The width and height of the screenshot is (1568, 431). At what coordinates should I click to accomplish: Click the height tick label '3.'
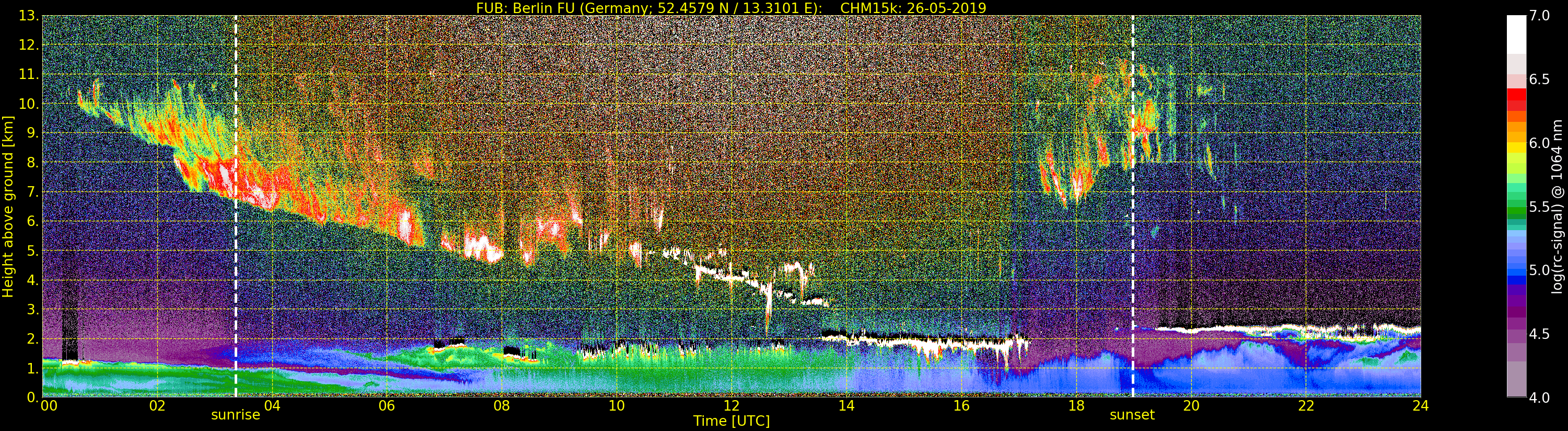point(32,309)
